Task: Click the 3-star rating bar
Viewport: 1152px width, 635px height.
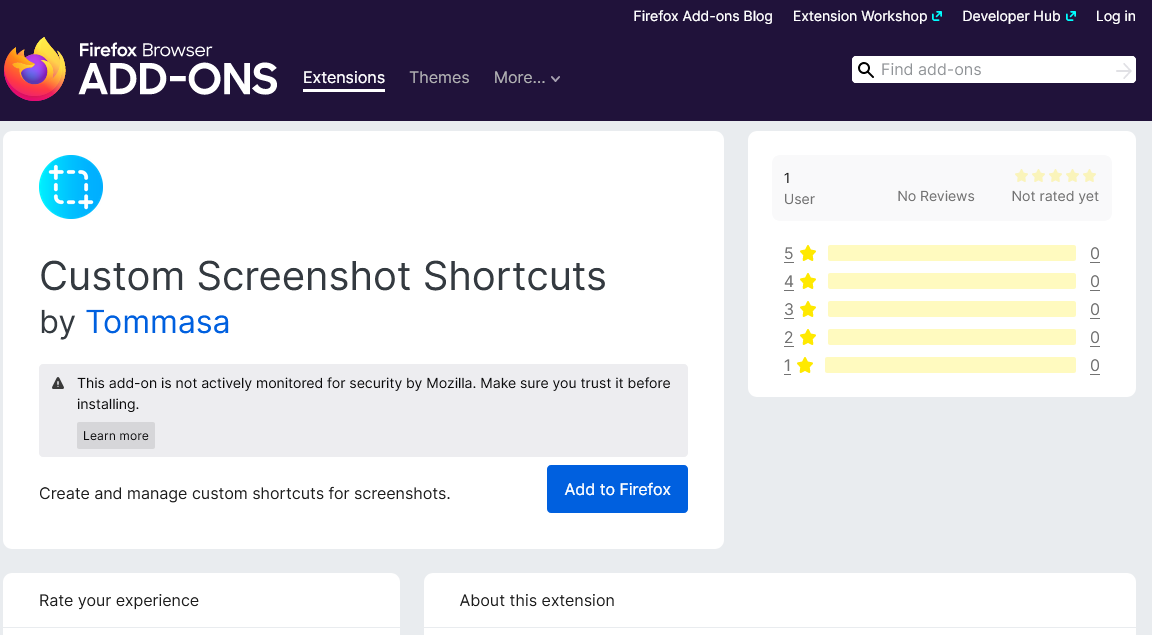Action: (x=951, y=309)
